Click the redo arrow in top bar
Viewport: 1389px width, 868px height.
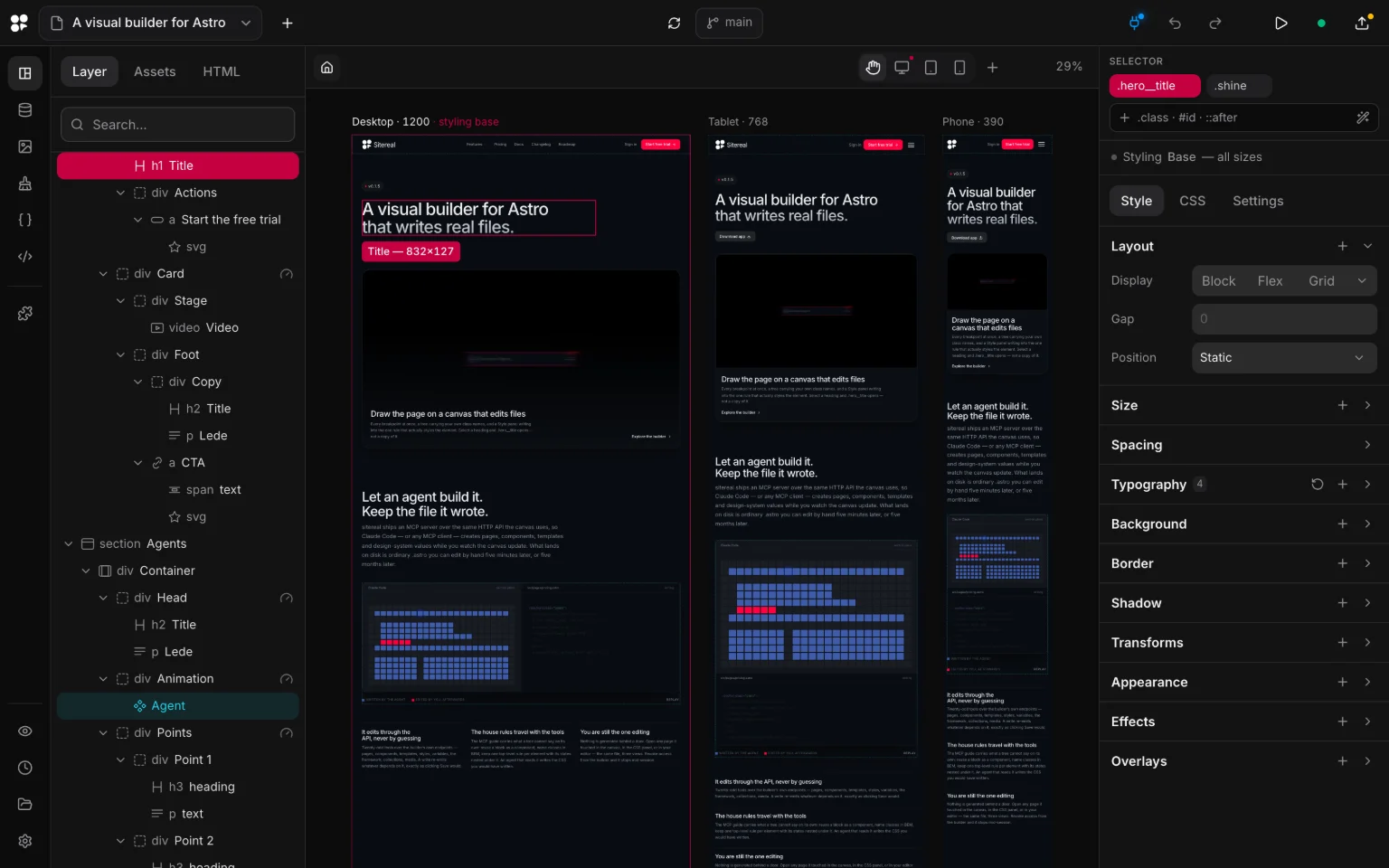(1215, 24)
